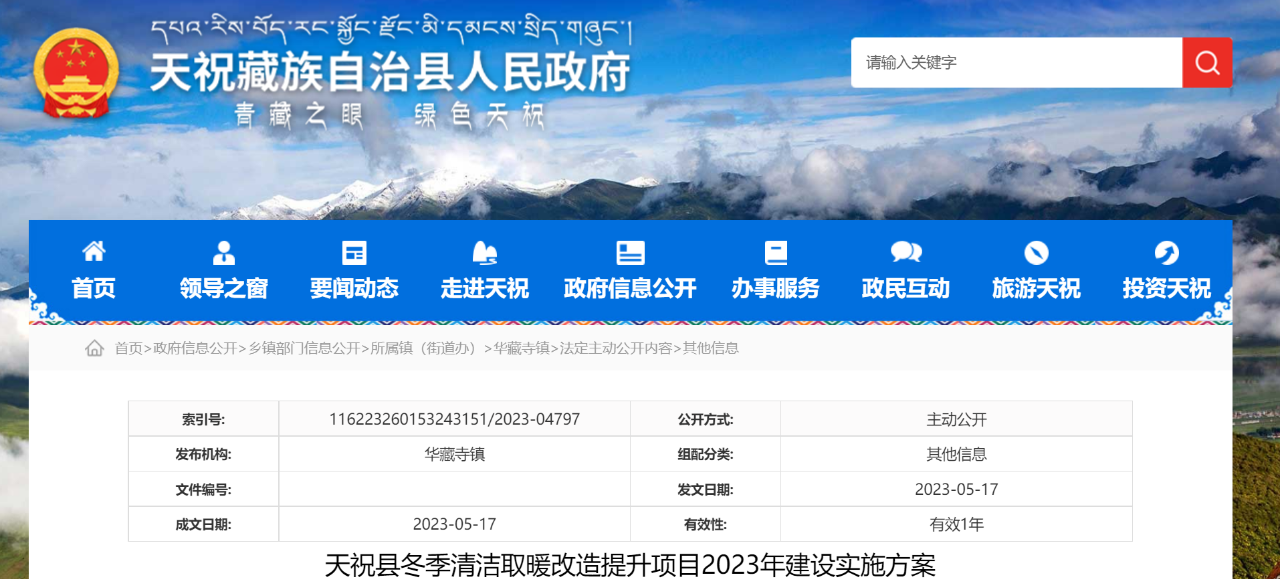Click the house icon above 首页
1280x579 pixels.
tap(94, 251)
